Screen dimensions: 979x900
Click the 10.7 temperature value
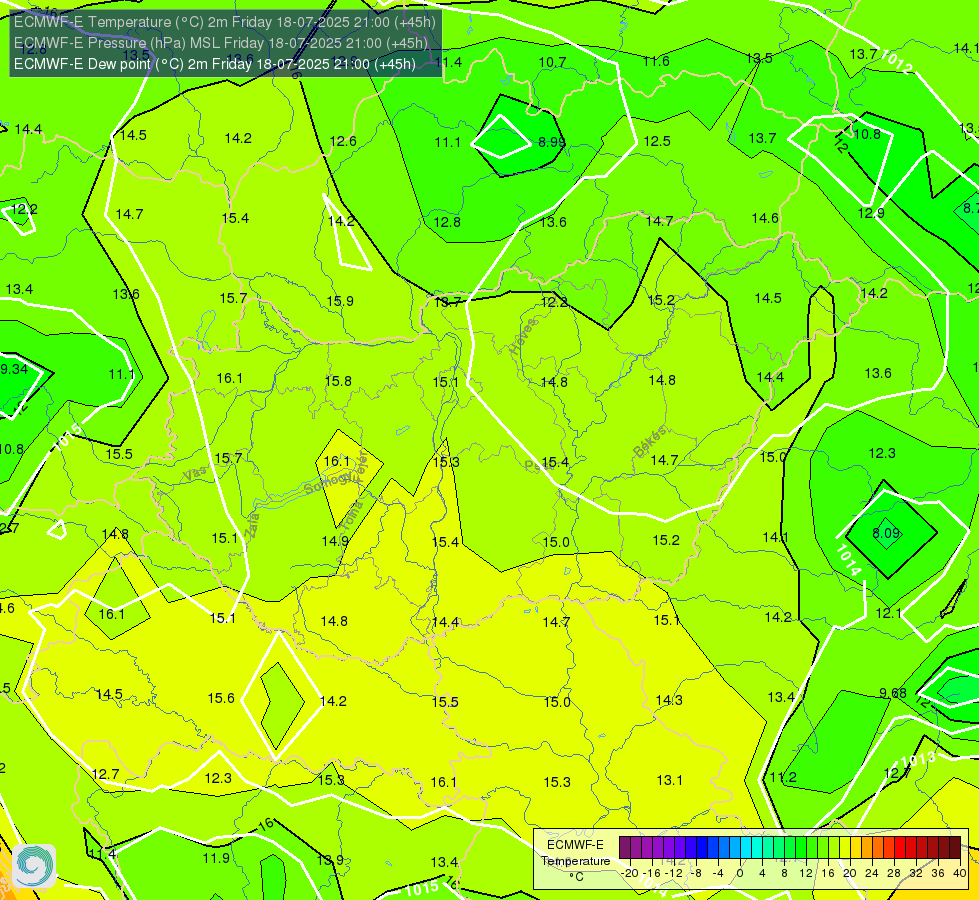pyautogui.click(x=553, y=62)
